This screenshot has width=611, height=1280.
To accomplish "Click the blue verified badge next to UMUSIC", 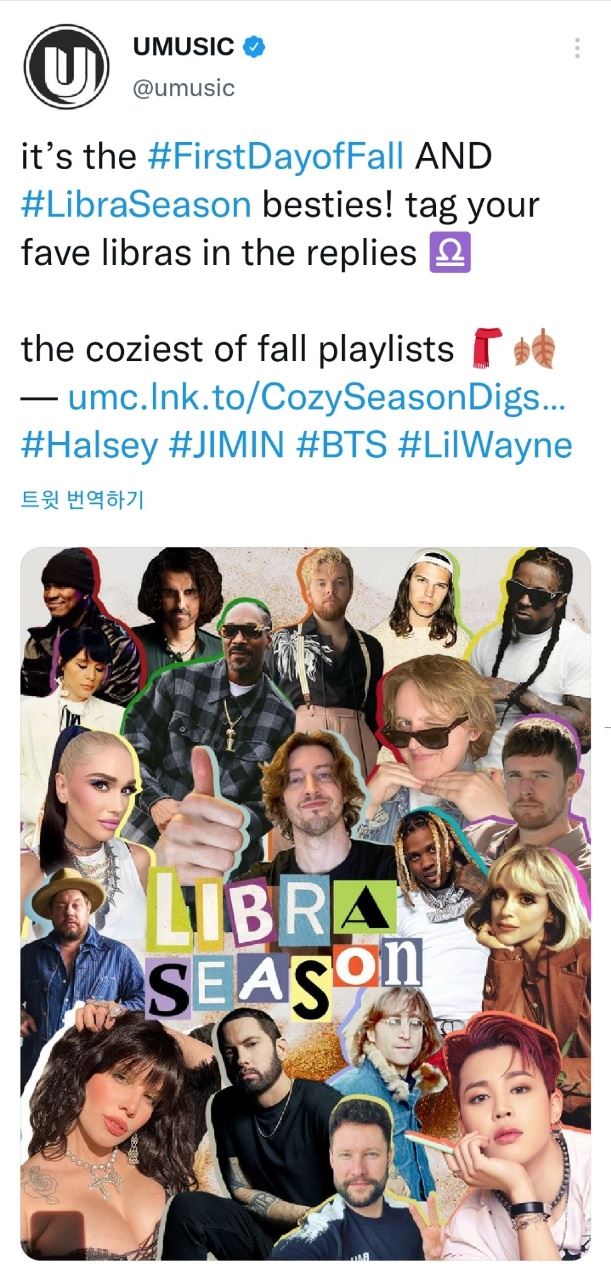I will (x=257, y=46).
